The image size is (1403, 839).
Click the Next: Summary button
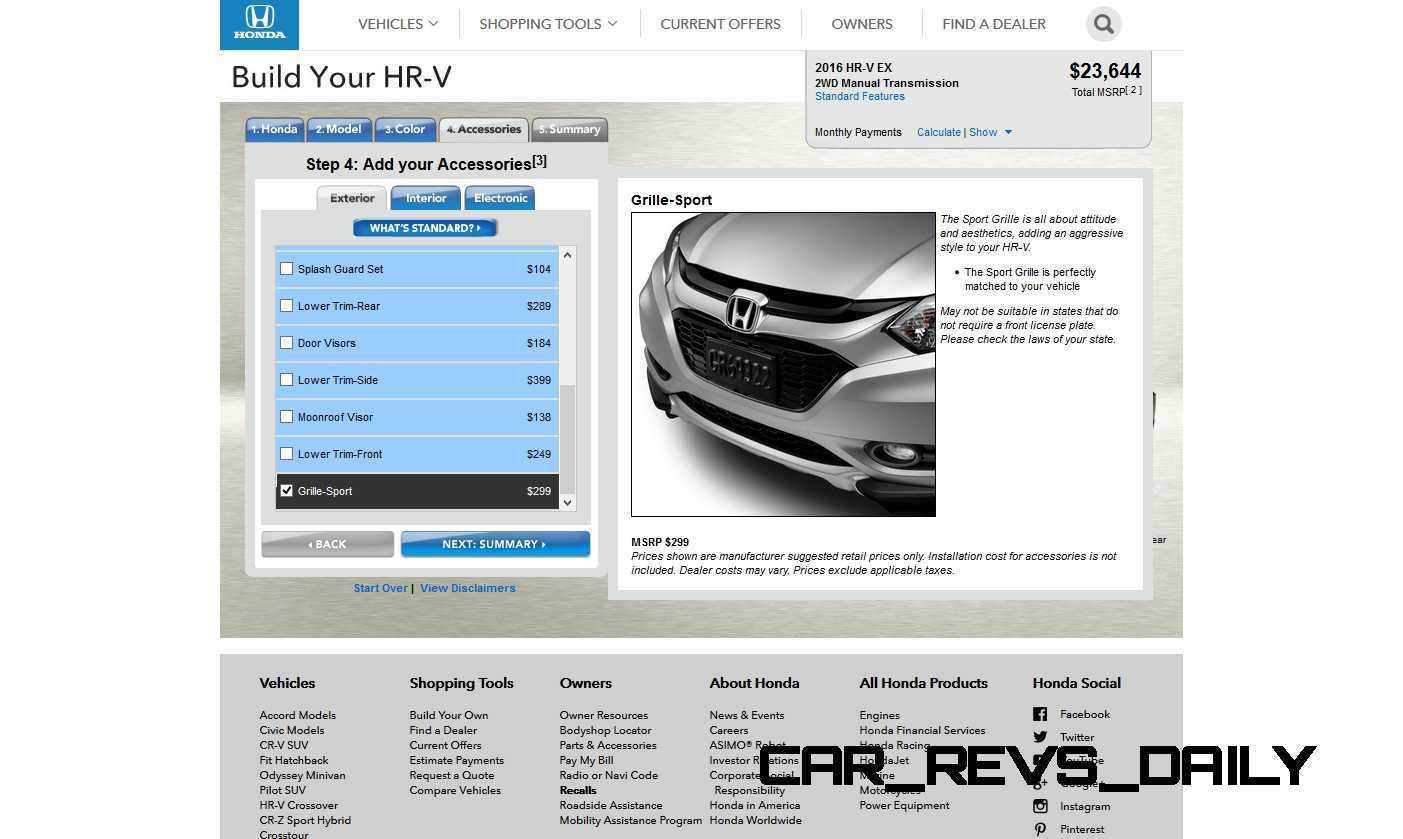pos(495,544)
